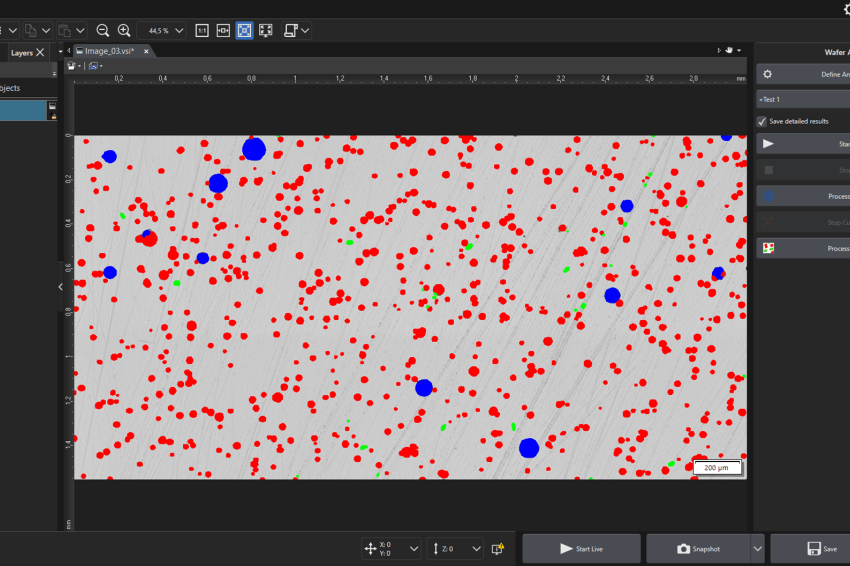This screenshot has height=566, width=850.
Task: Click the document layout icon in toolbar
Action: (291, 31)
